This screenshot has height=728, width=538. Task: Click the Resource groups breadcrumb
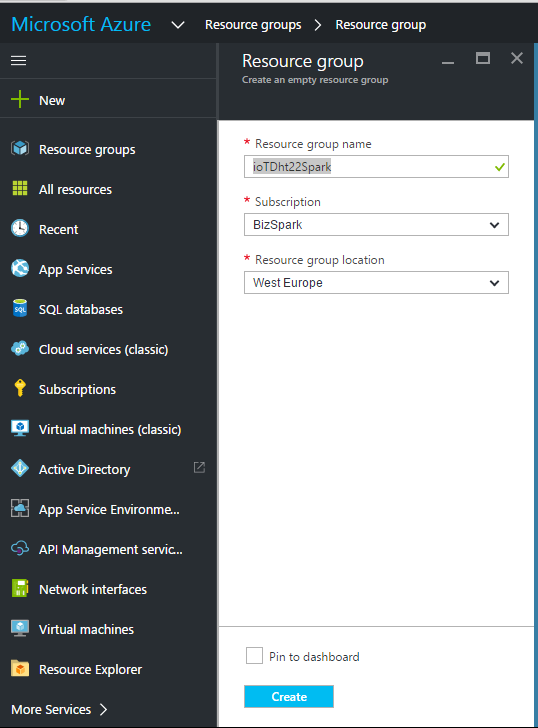pos(253,25)
